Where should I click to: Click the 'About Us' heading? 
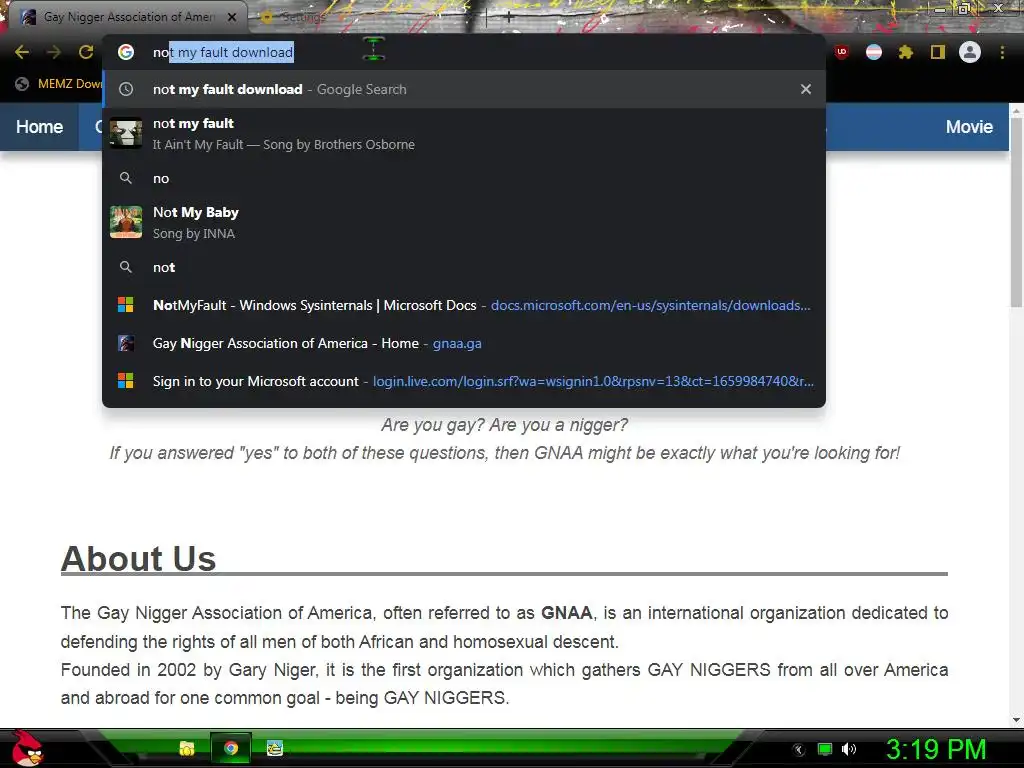click(x=138, y=558)
